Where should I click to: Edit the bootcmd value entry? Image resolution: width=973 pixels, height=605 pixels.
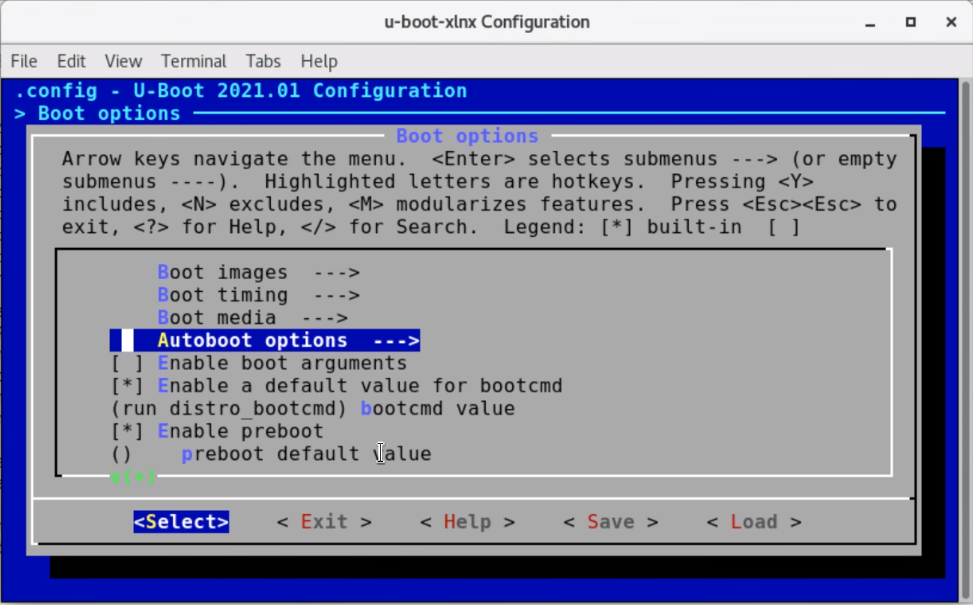coord(313,409)
